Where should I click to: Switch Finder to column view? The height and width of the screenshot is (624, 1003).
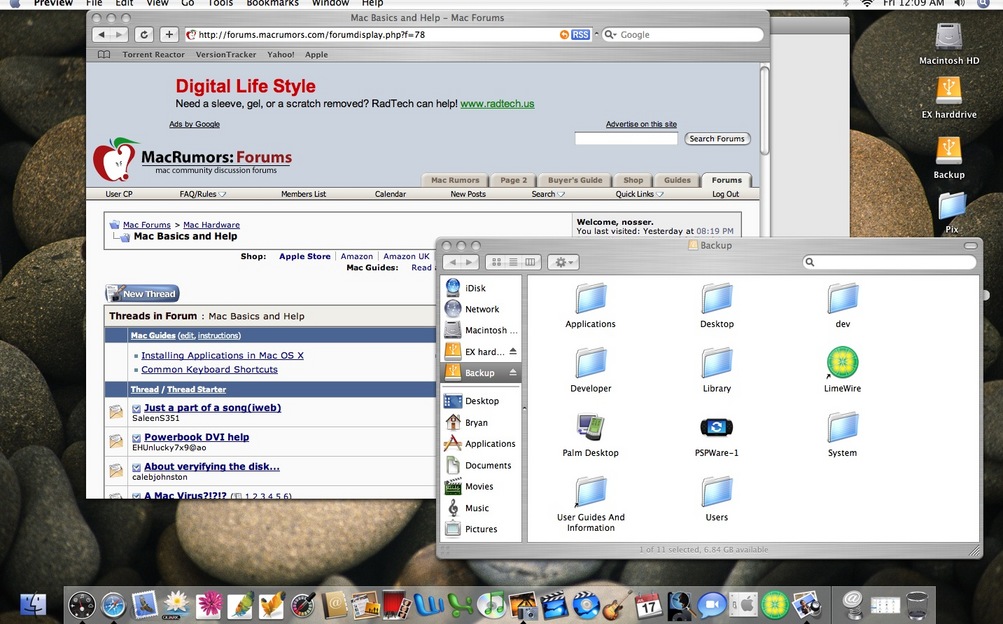(x=530, y=262)
